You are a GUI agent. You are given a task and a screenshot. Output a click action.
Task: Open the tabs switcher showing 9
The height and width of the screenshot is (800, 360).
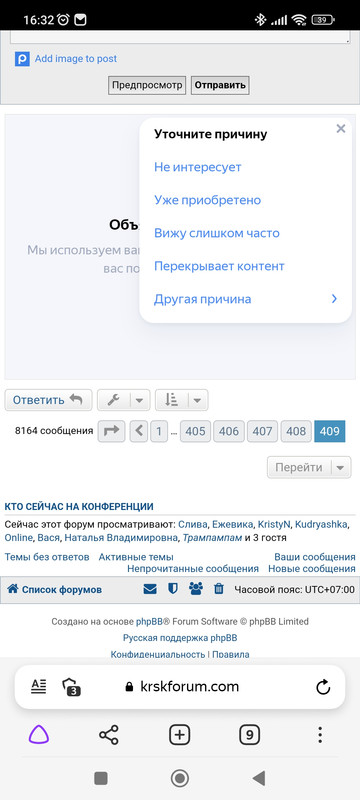(x=249, y=735)
